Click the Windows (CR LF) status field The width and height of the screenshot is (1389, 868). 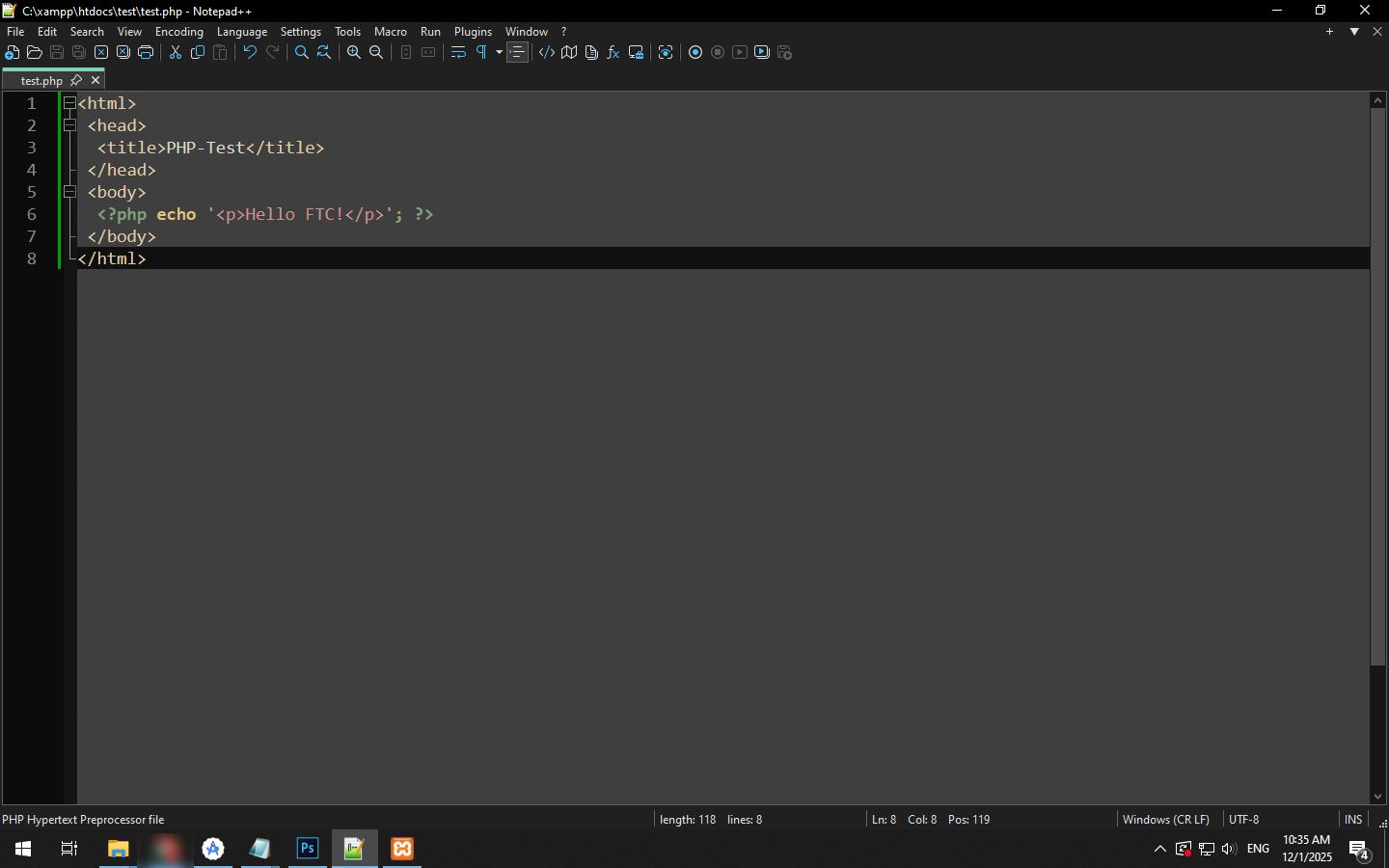1165,820
